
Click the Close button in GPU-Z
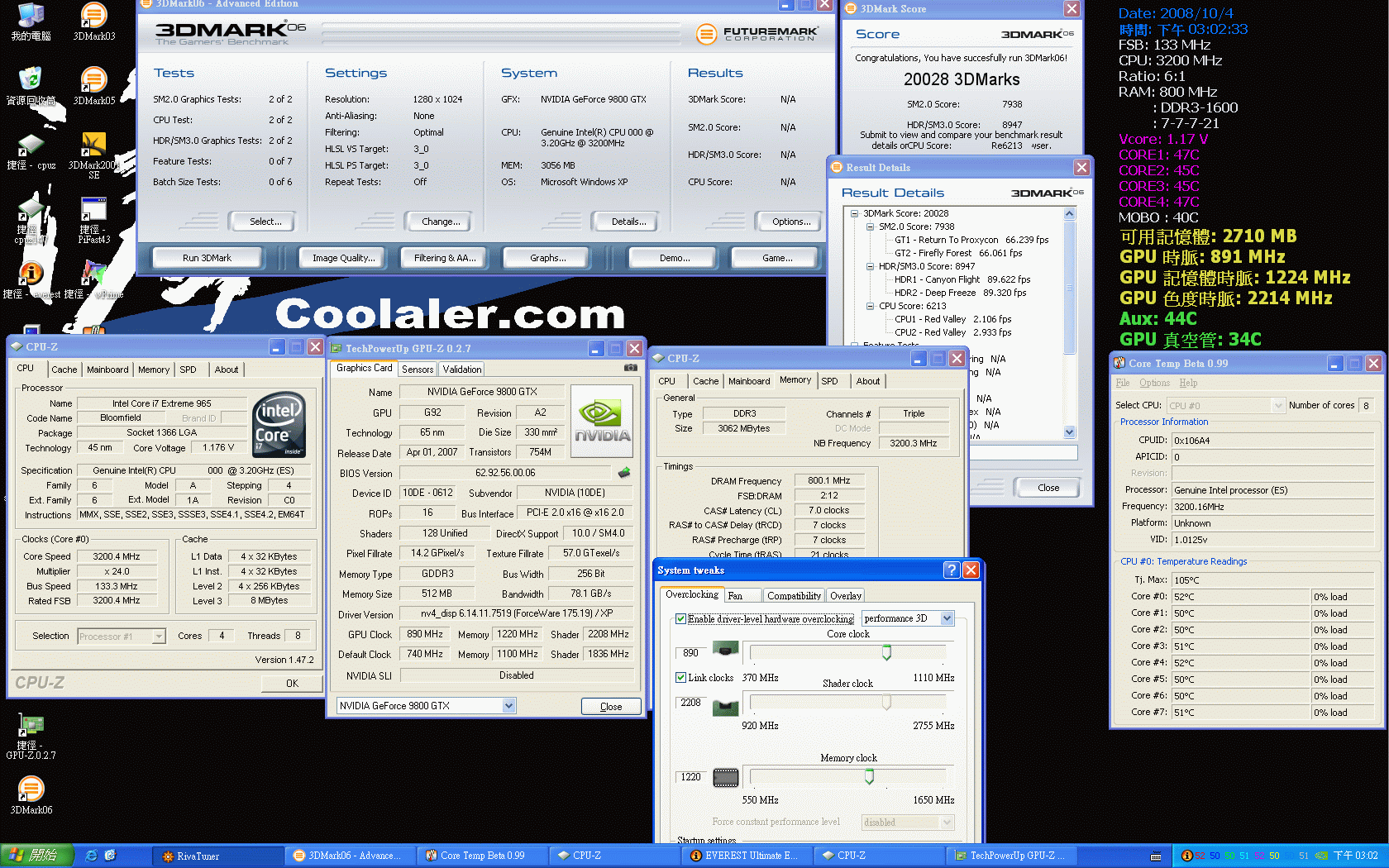[x=611, y=706]
